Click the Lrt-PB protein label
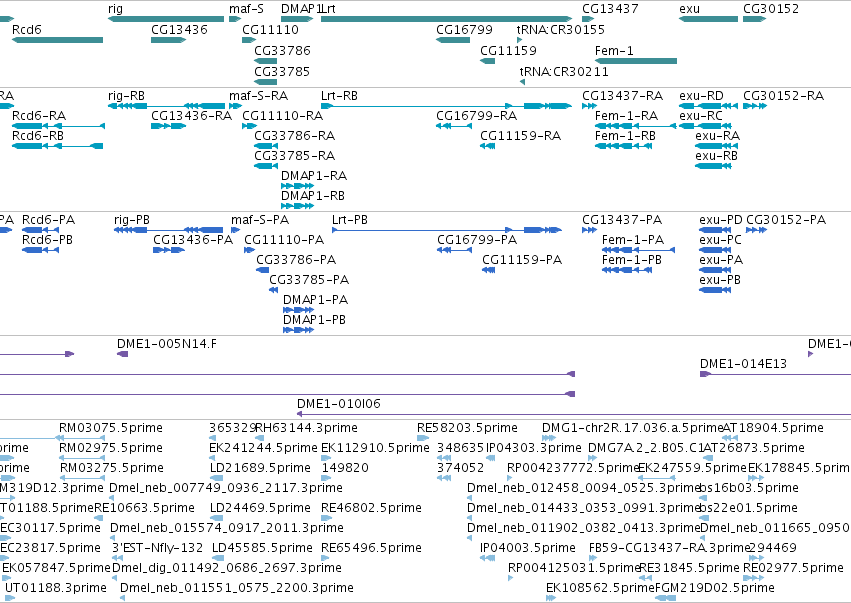 (350, 220)
